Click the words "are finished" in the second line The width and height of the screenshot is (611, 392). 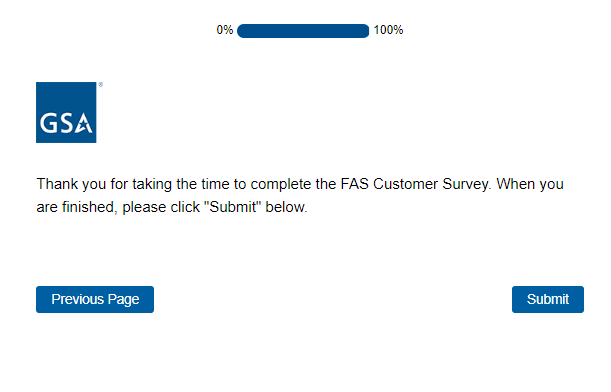pyautogui.click(x=75, y=207)
